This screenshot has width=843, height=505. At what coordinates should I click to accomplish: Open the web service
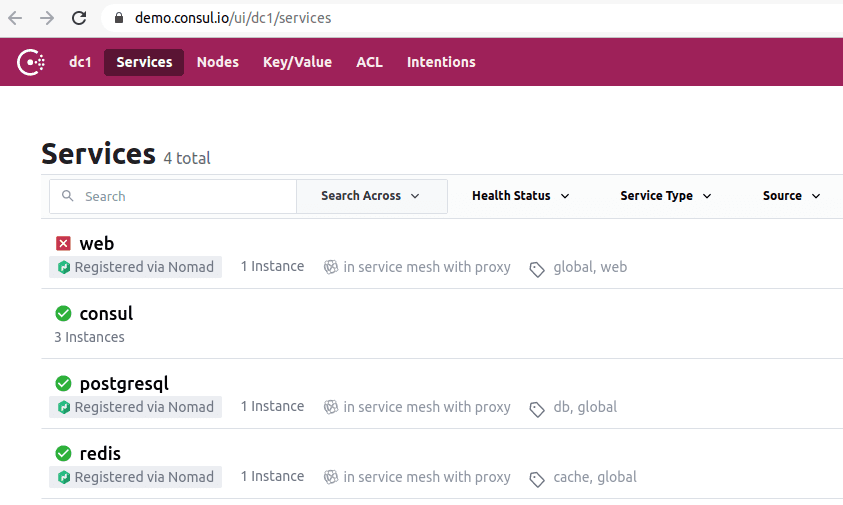click(97, 244)
